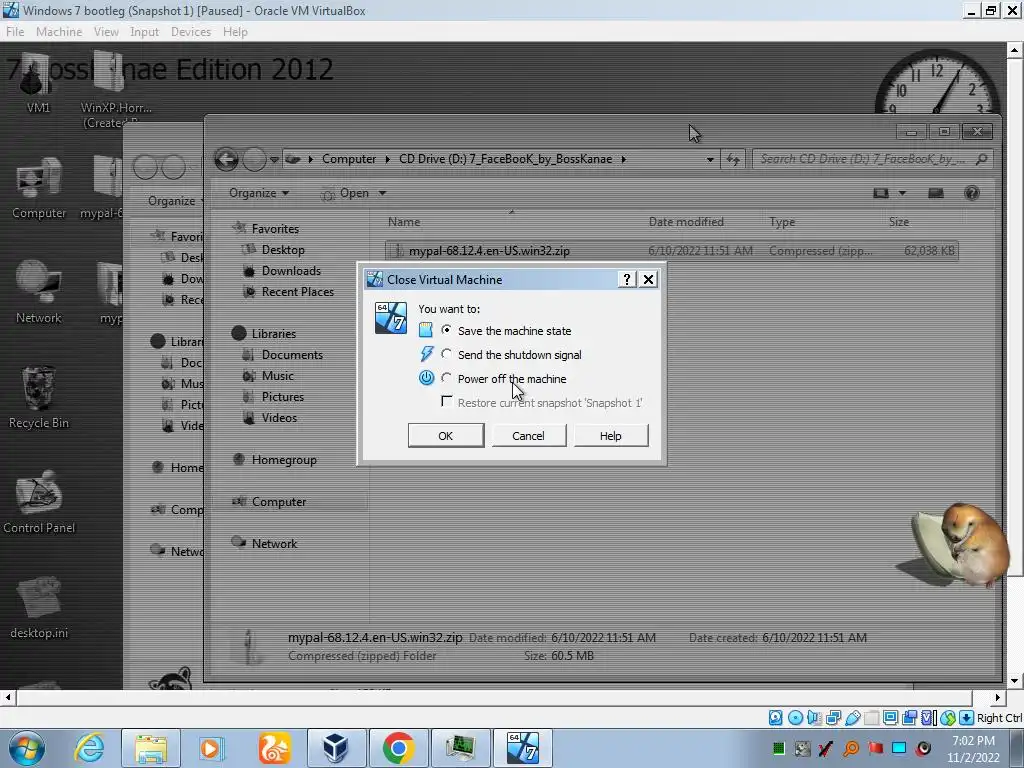Open Windows Explorer from the taskbar
Viewport: 1024px width, 768px height.
click(x=151, y=748)
